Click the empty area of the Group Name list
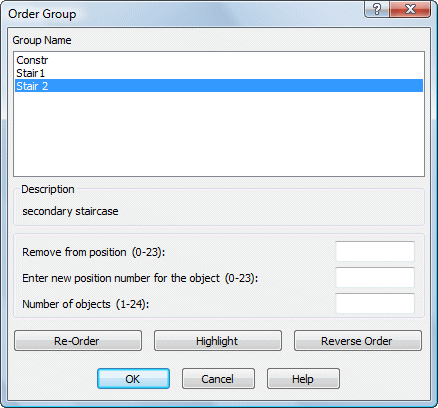Screen dimensions: 438x408 click(x=219, y=134)
